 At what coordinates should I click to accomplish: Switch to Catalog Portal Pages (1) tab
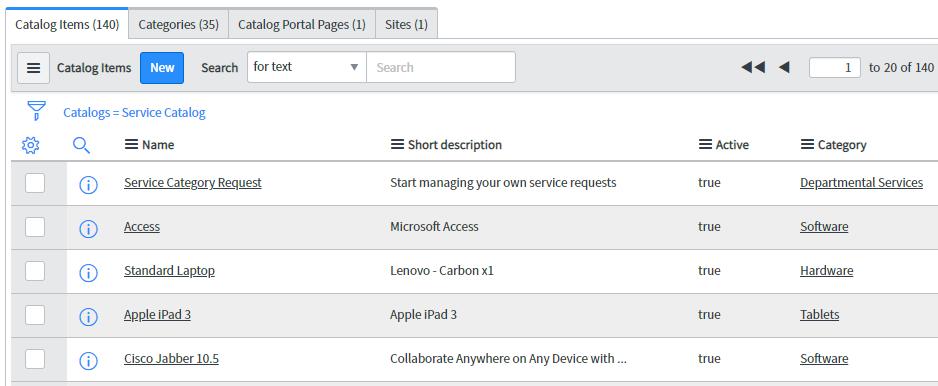pos(302,25)
